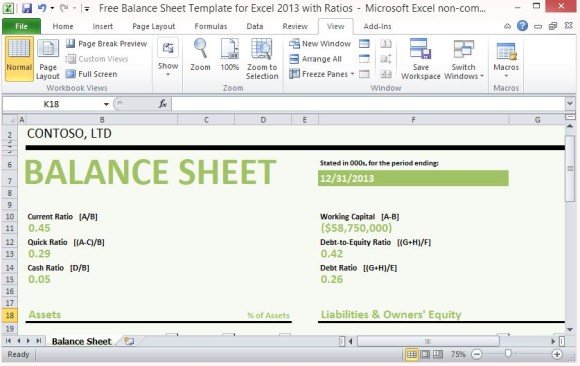
Task: Click the Current Ratio value 0.45
Action: coord(39,228)
